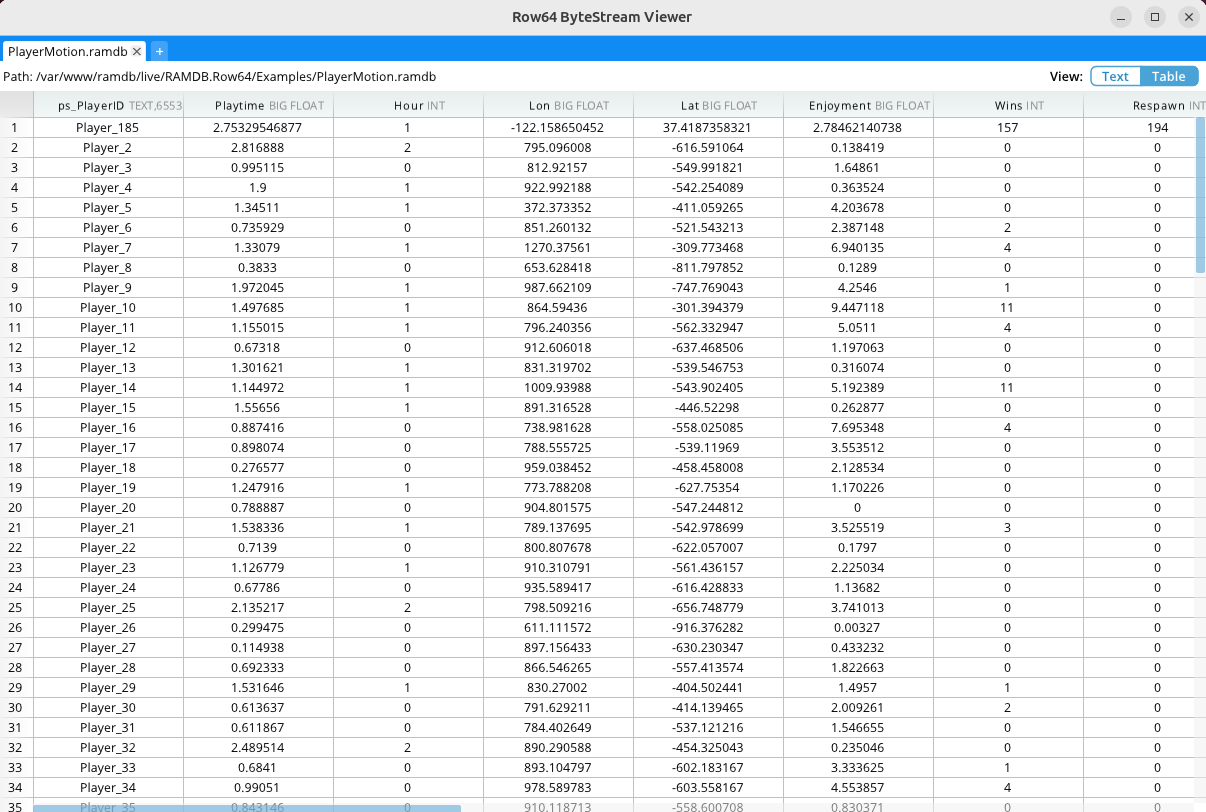Click Lat value -811.797852
Image resolution: width=1206 pixels, height=812 pixels.
pos(708,268)
